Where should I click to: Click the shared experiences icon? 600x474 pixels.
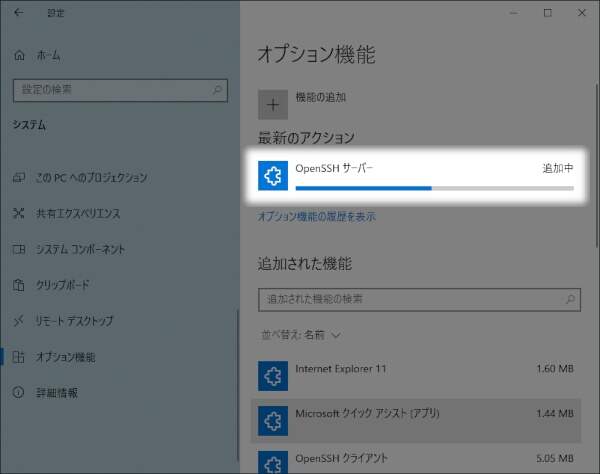click(x=18, y=213)
